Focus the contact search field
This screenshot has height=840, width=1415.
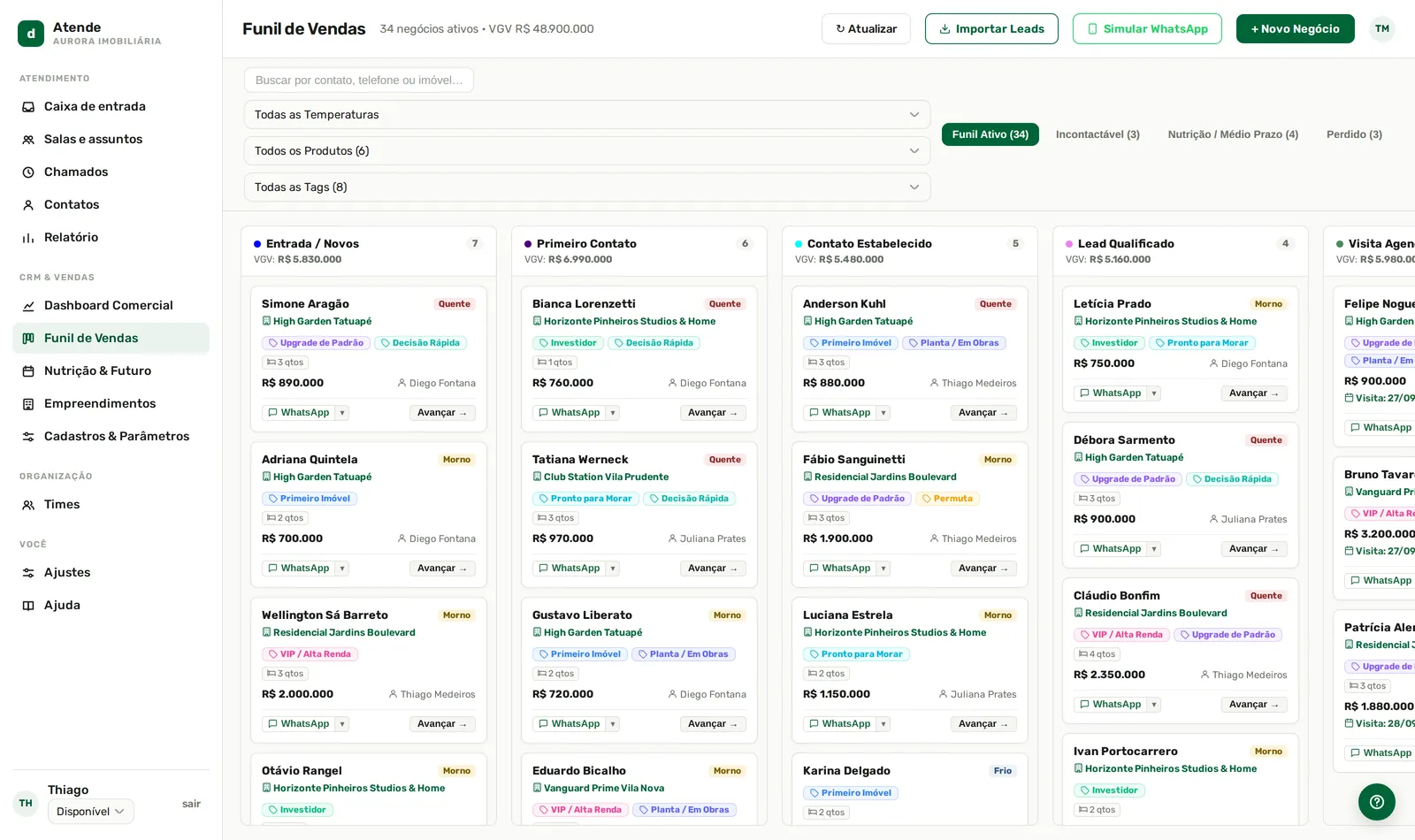point(359,80)
